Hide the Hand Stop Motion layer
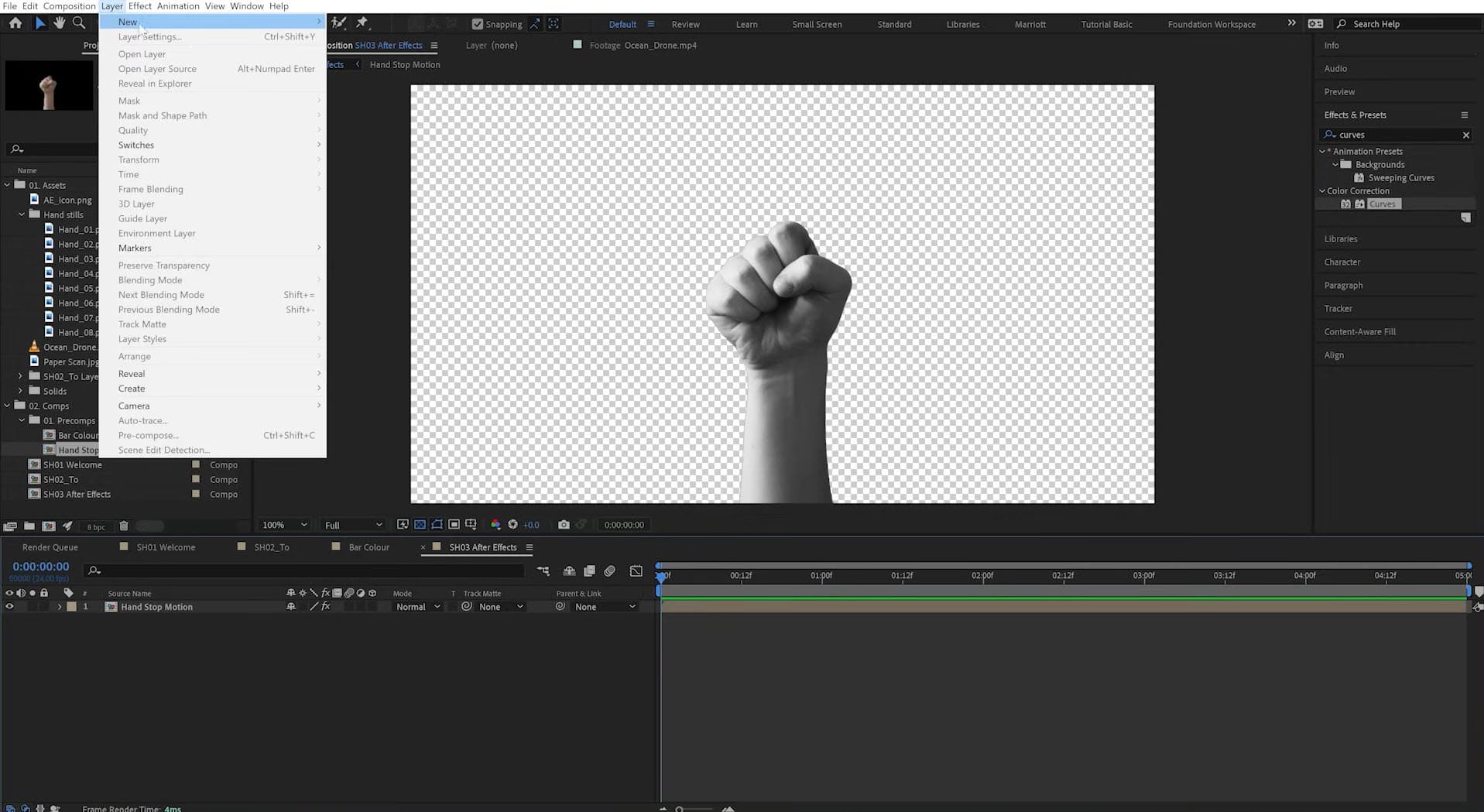1484x812 pixels. pyautogui.click(x=10, y=607)
